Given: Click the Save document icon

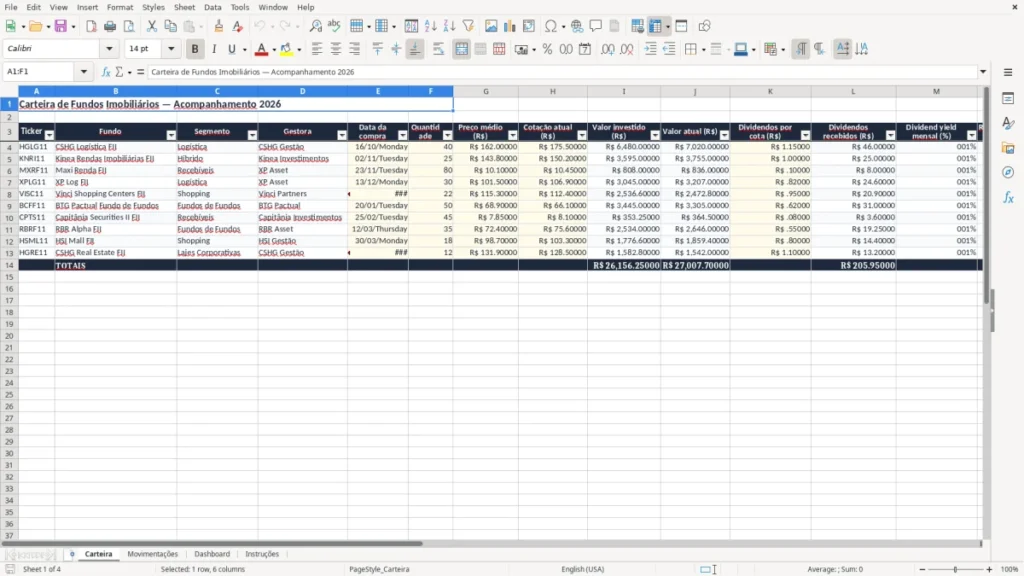Looking at the screenshot, I should pos(60,26).
